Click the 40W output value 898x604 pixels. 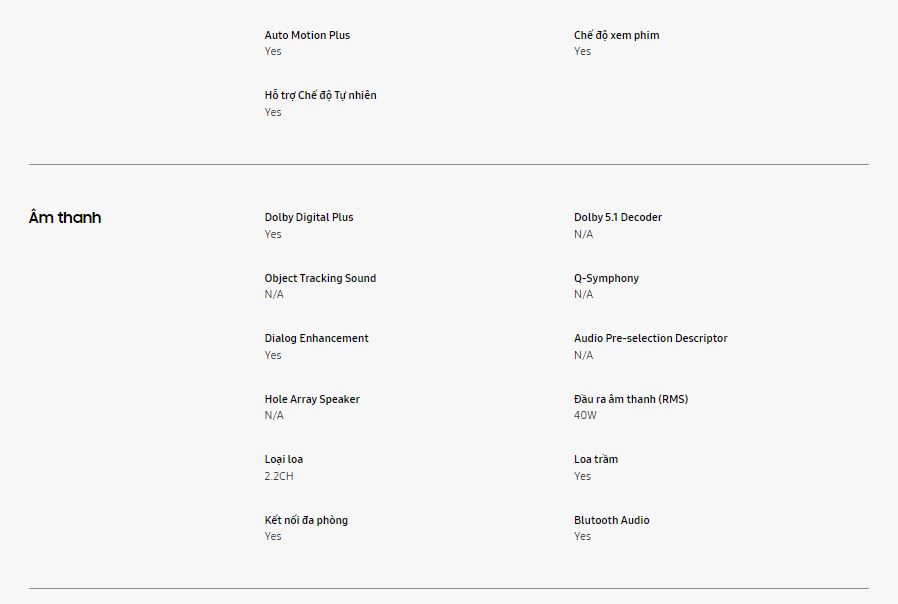click(x=585, y=415)
